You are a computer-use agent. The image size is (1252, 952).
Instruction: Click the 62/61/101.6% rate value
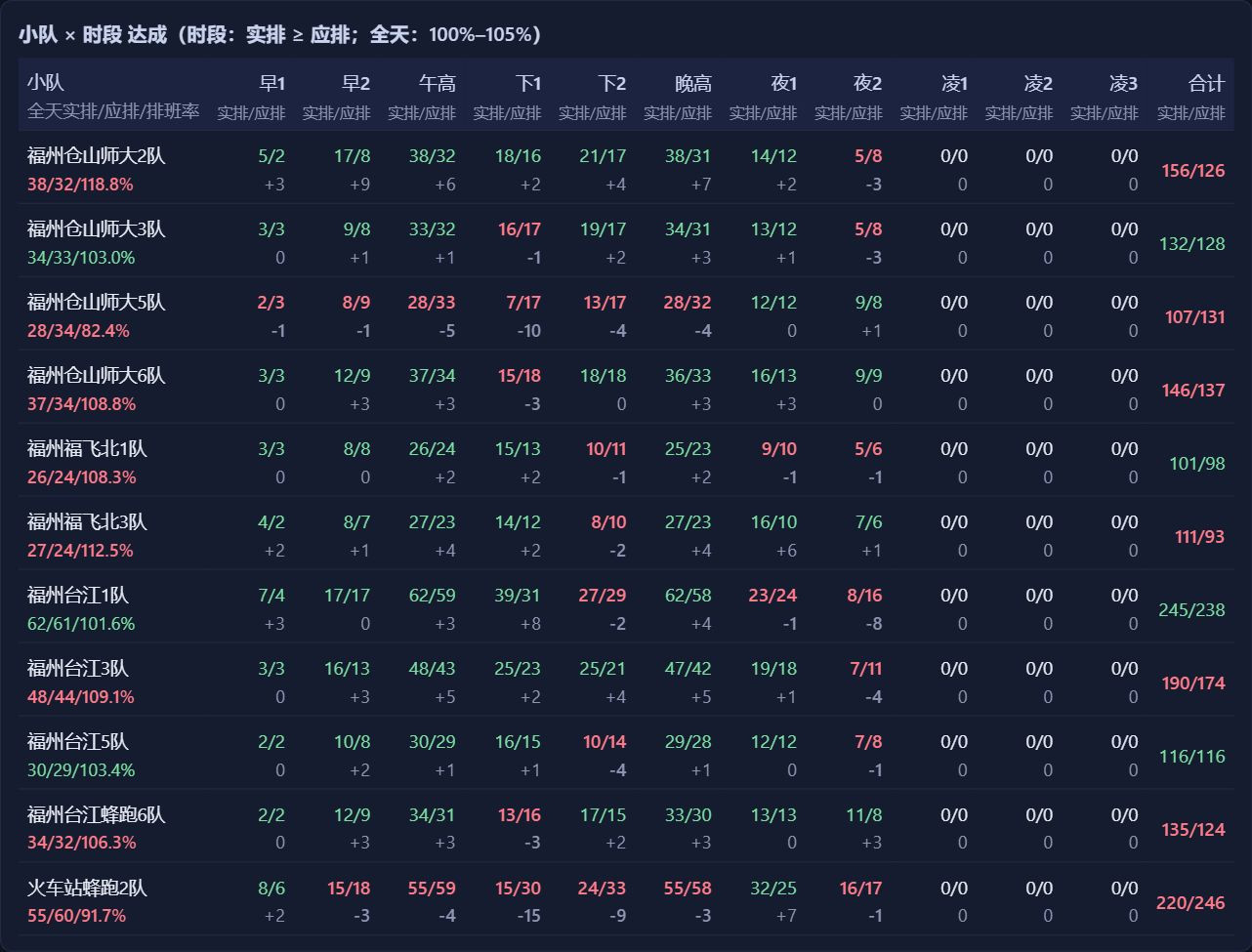click(x=81, y=623)
